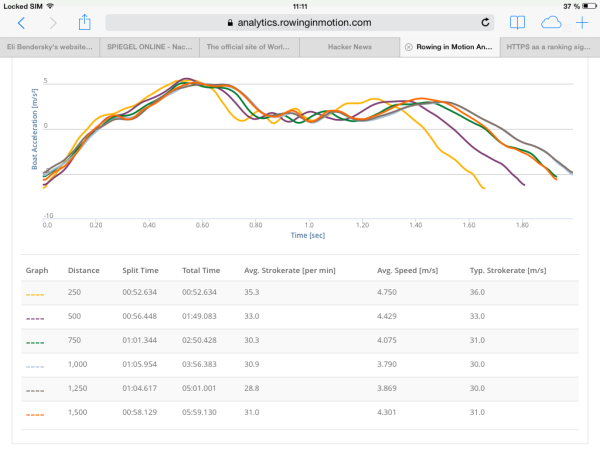Screen dimensions: 600x450
Task: Click total time 05:01.001
Action: [199, 388]
